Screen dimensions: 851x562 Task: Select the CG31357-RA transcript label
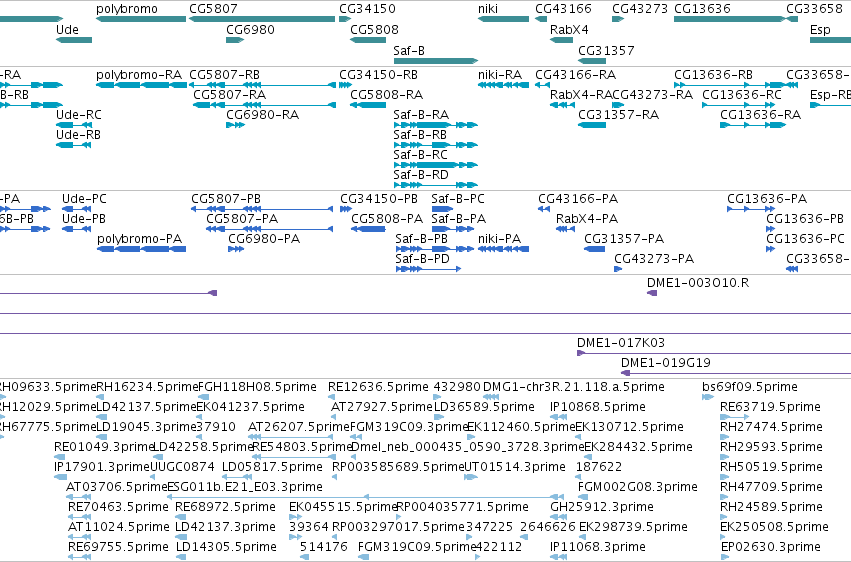point(619,114)
